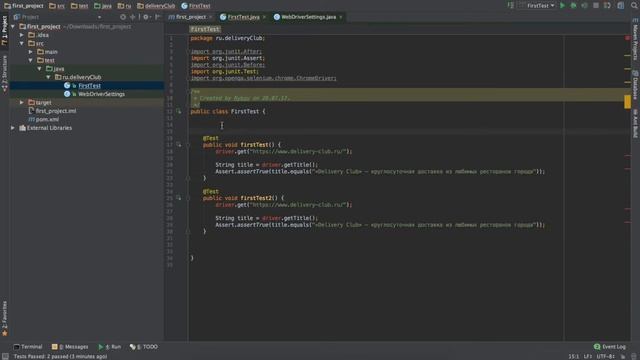Click the FirstTest class label above the code

pos(205,29)
